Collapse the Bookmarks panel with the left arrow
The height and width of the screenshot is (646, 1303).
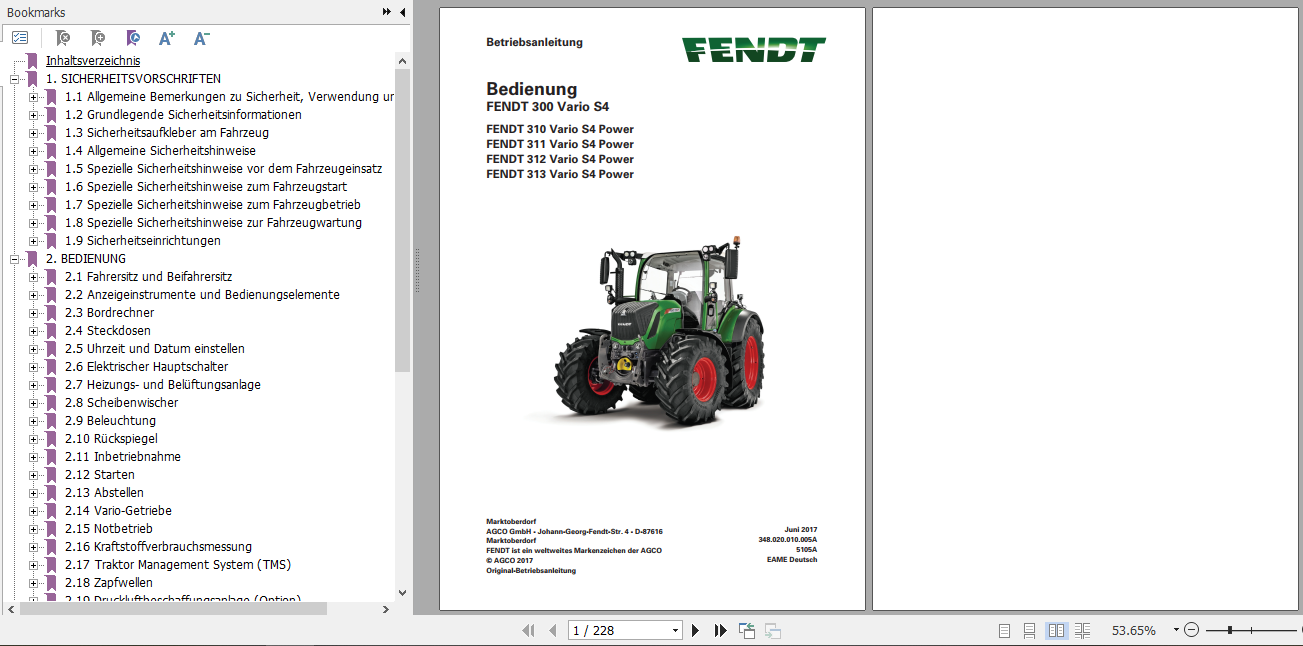[402, 12]
